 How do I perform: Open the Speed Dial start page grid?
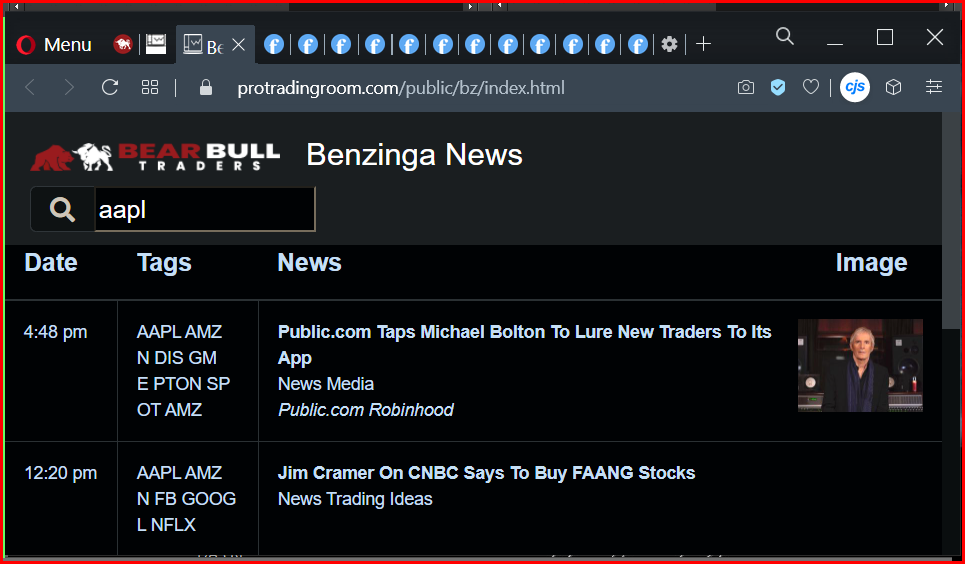150,88
